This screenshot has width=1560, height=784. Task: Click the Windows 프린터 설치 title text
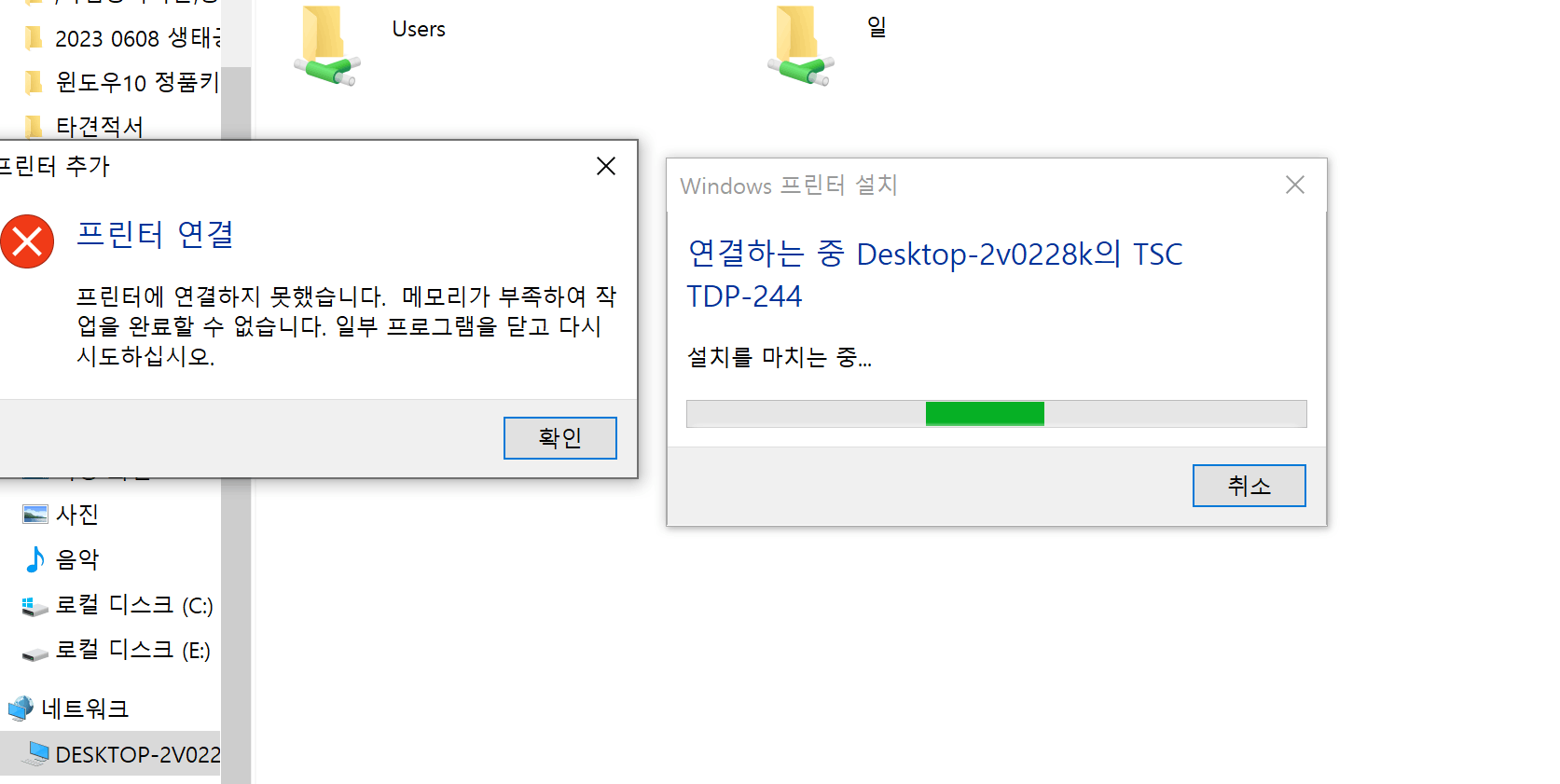point(789,186)
